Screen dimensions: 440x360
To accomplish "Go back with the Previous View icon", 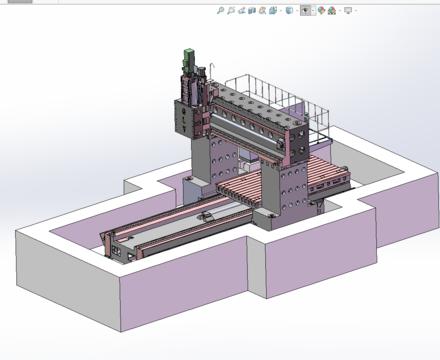I will click(x=241, y=11).
